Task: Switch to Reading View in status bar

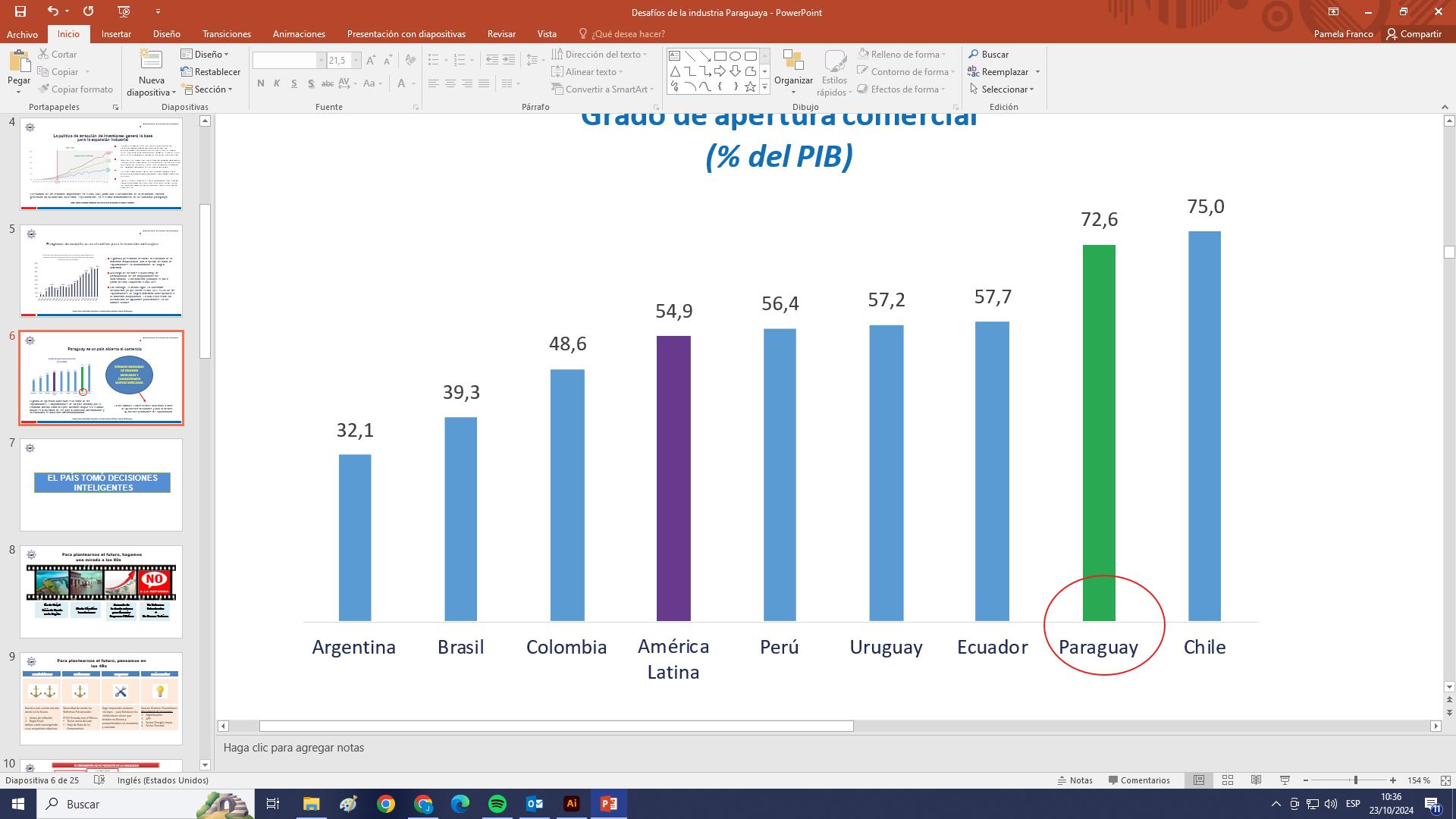Action: (x=1256, y=780)
